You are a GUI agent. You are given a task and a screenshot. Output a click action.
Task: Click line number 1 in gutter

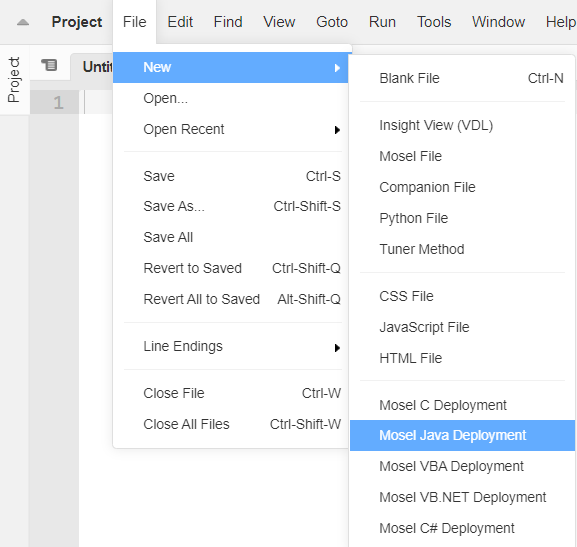pos(58,102)
